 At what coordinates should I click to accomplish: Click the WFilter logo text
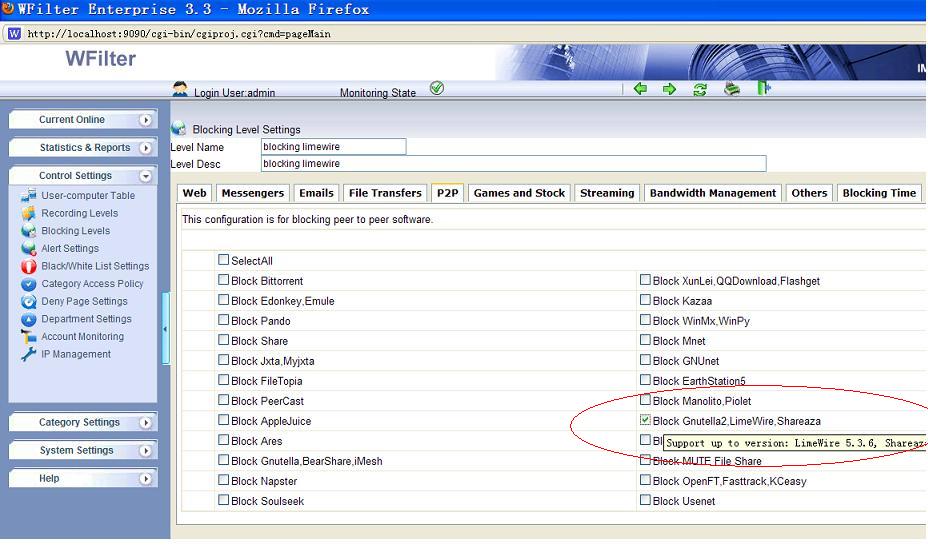pyautogui.click(x=101, y=59)
